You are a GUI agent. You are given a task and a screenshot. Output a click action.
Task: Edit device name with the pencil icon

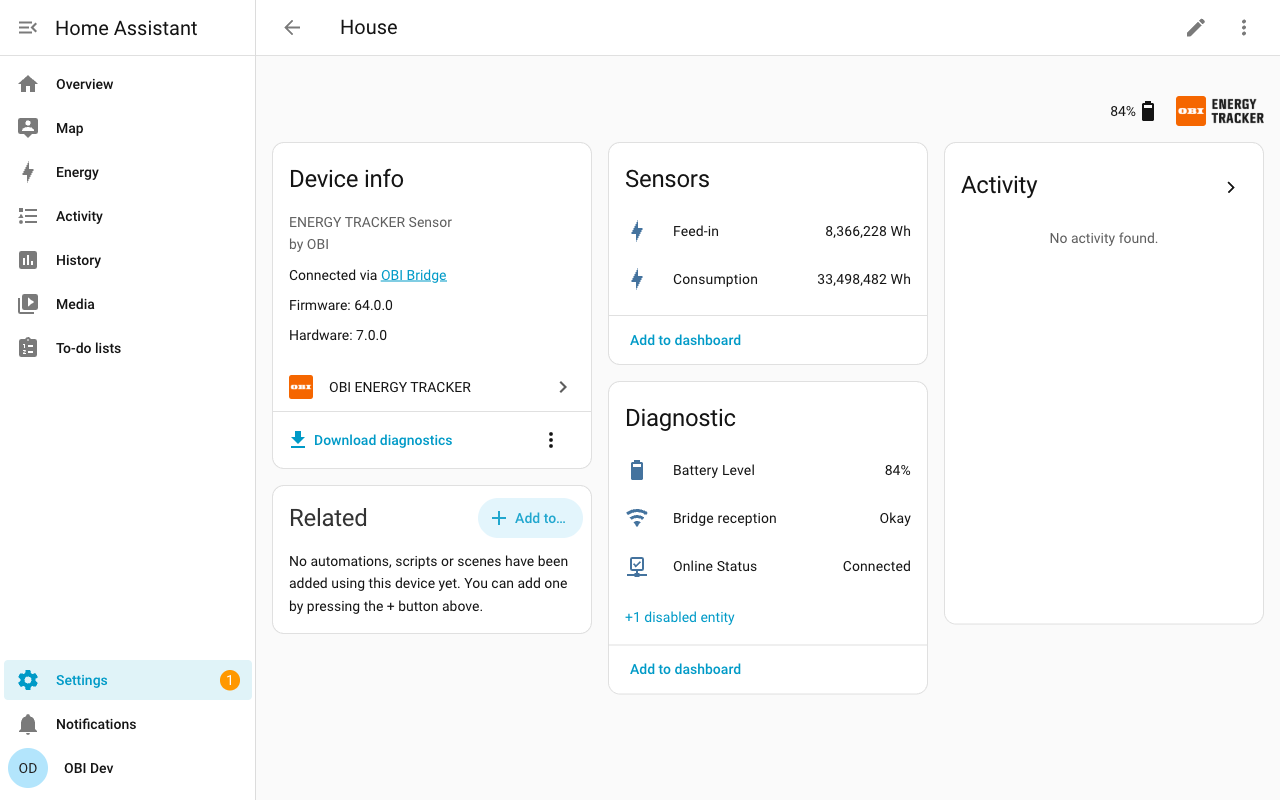tap(1196, 28)
